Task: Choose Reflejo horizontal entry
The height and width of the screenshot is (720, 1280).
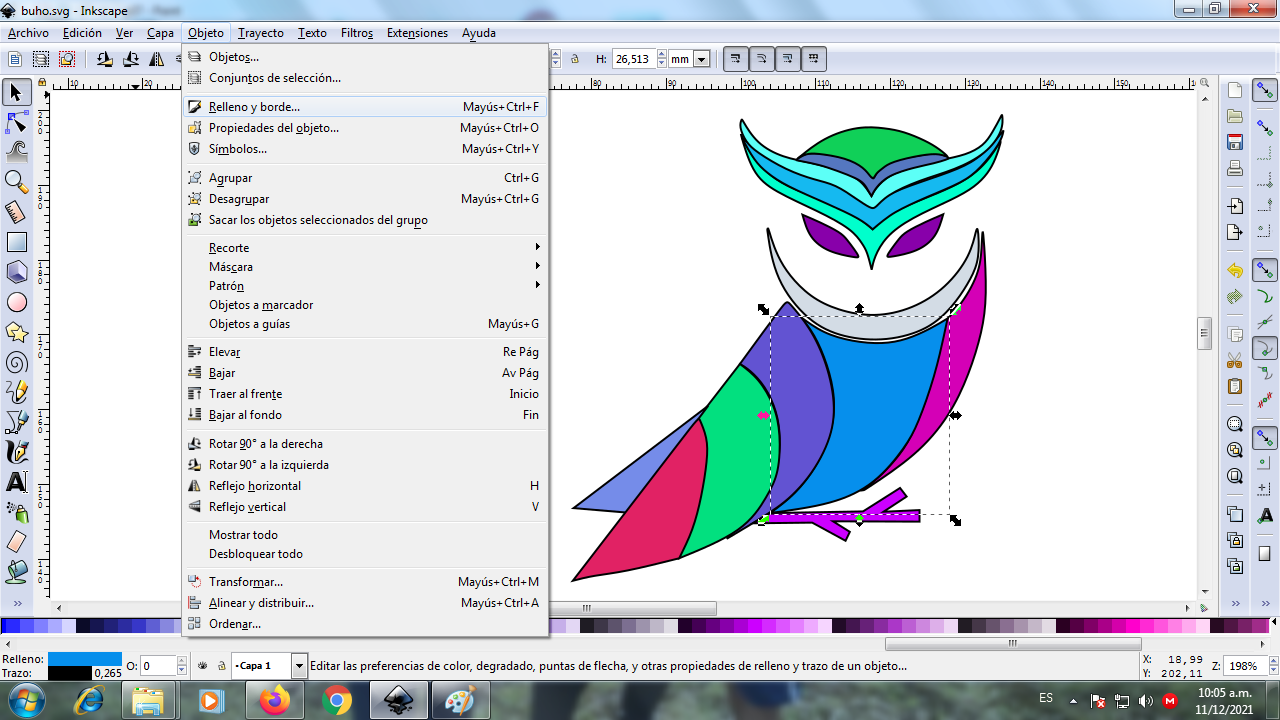Action: 364,486
